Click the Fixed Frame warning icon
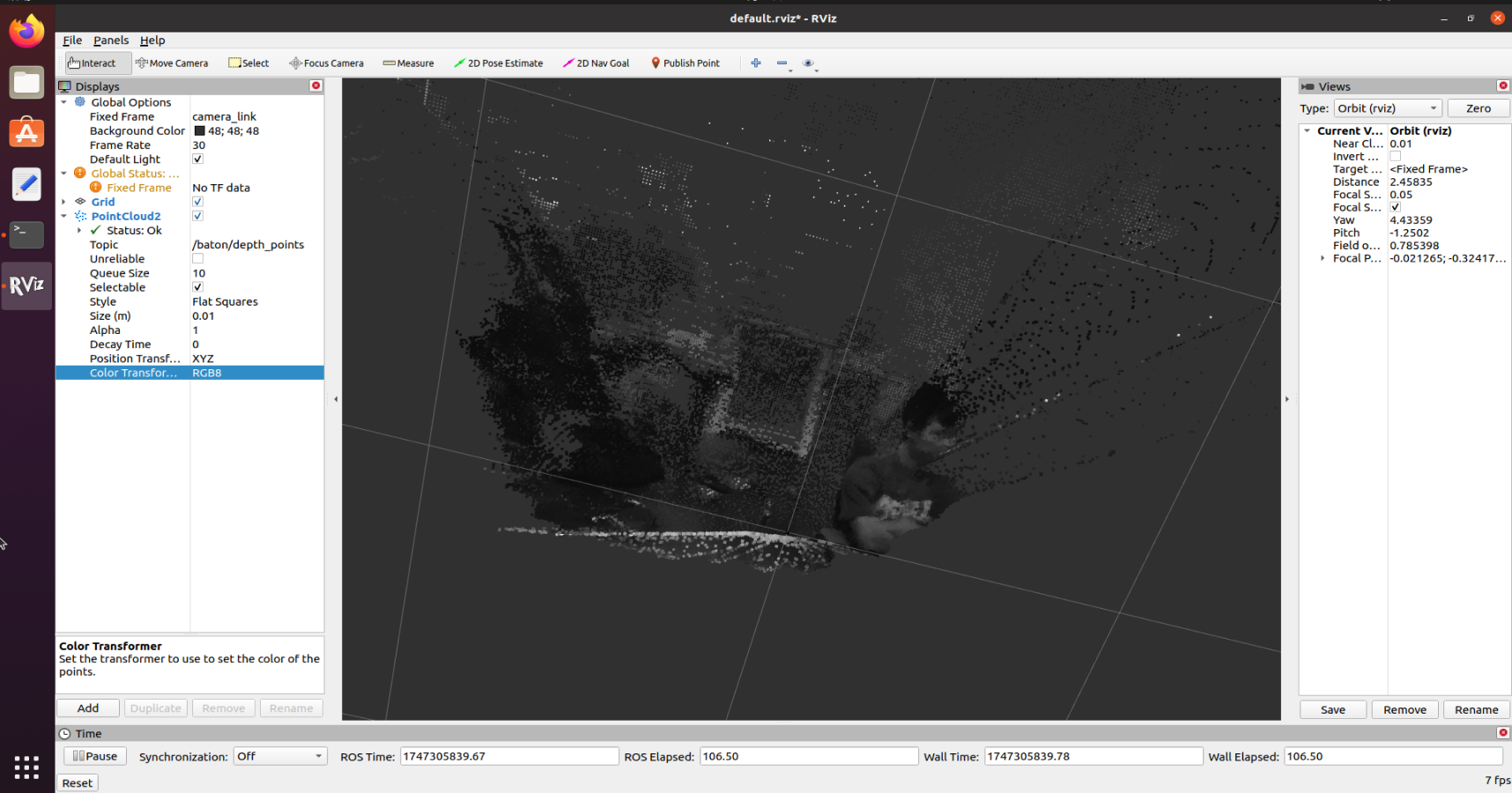1512x793 pixels. click(96, 187)
